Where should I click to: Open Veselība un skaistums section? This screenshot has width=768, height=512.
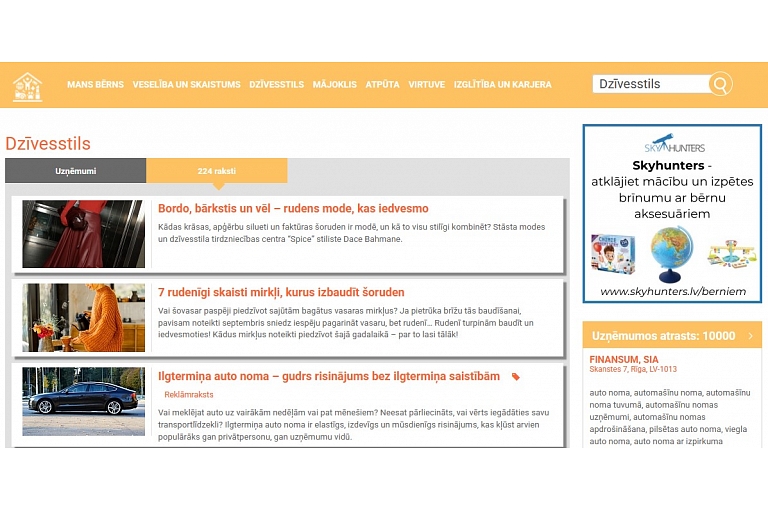pyautogui.click(x=186, y=85)
